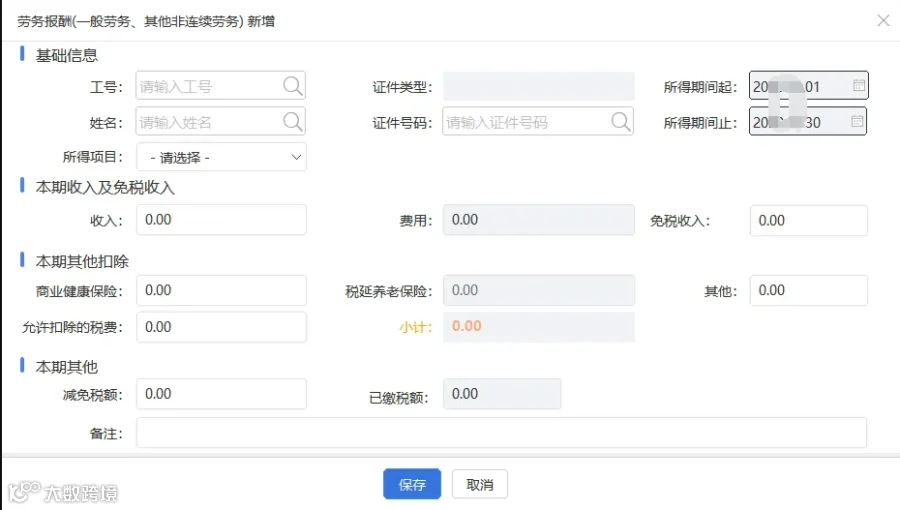
Task: Click the 已缴税额 amount field
Action: pyautogui.click(x=502, y=394)
